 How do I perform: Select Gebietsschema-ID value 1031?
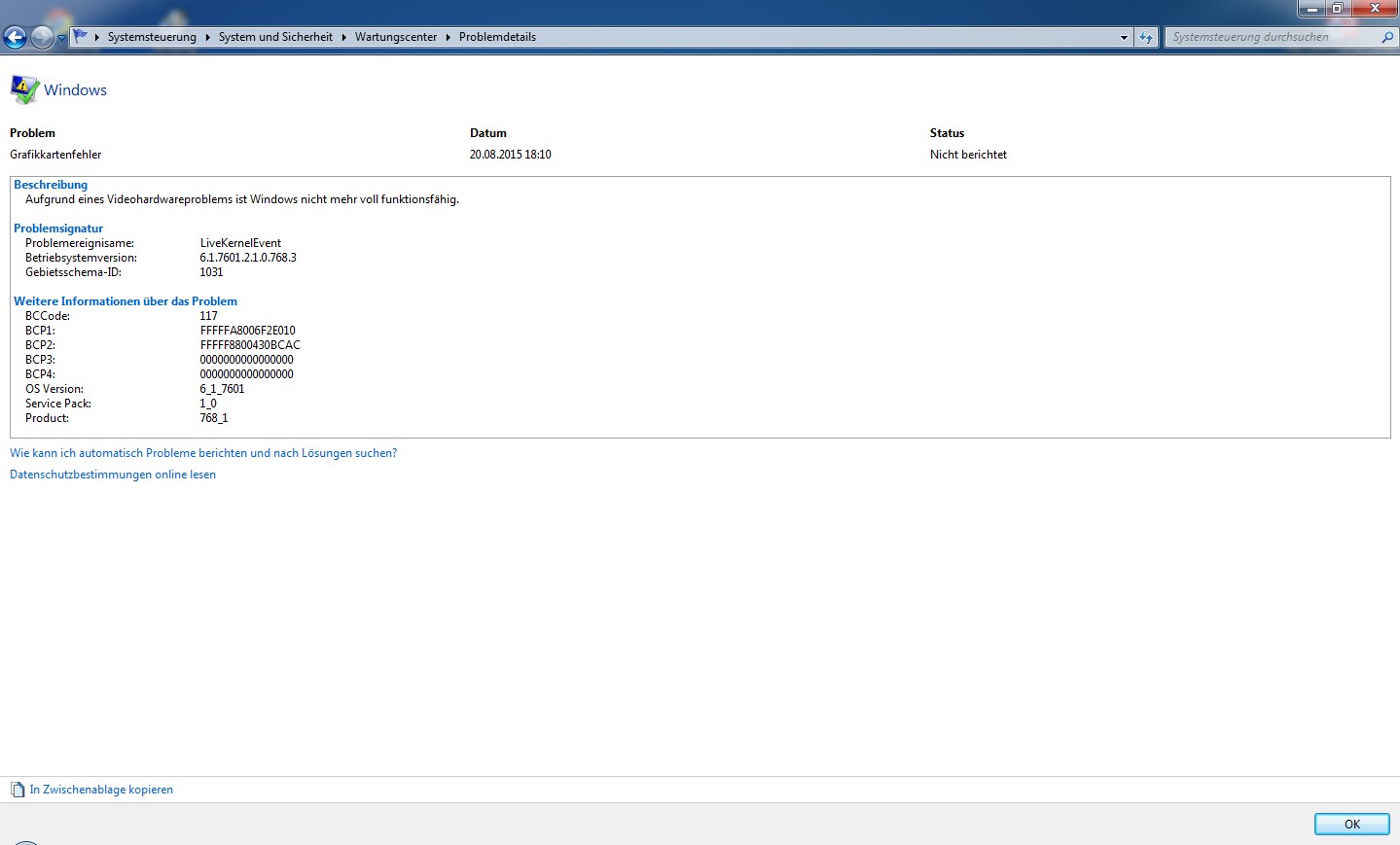211,272
